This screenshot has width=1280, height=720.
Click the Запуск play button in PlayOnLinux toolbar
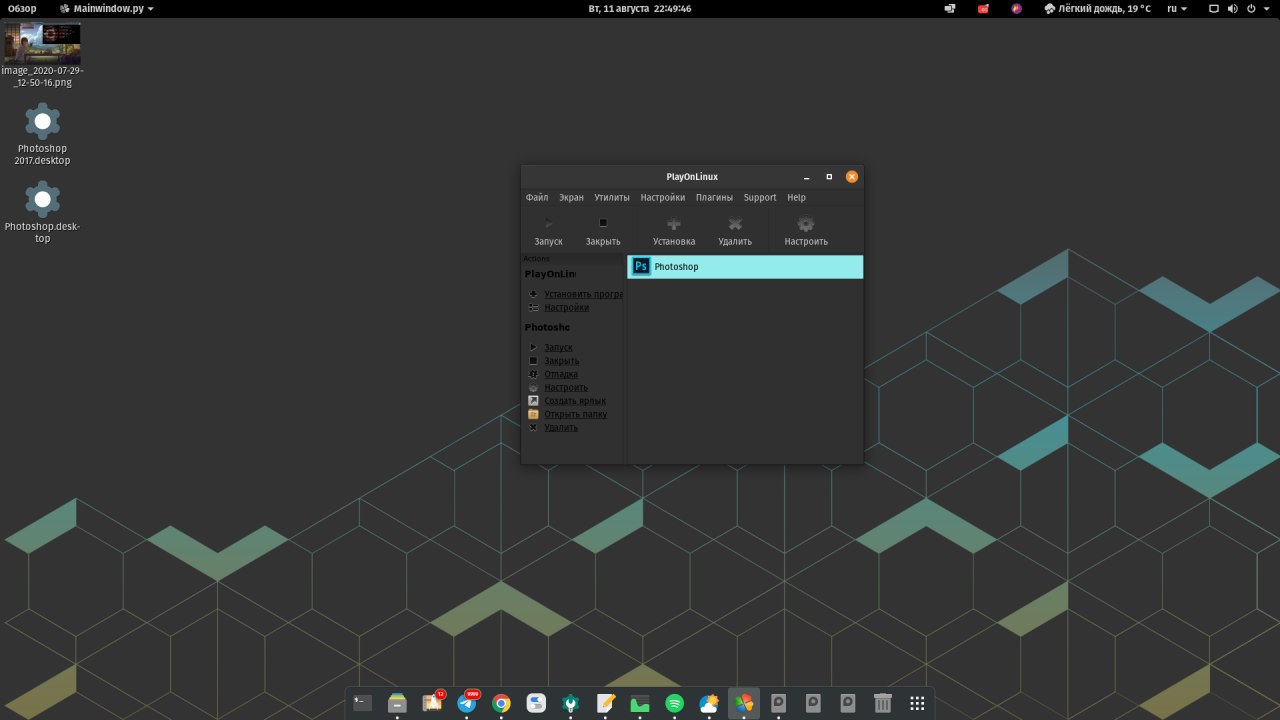click(x=548, y=230)
